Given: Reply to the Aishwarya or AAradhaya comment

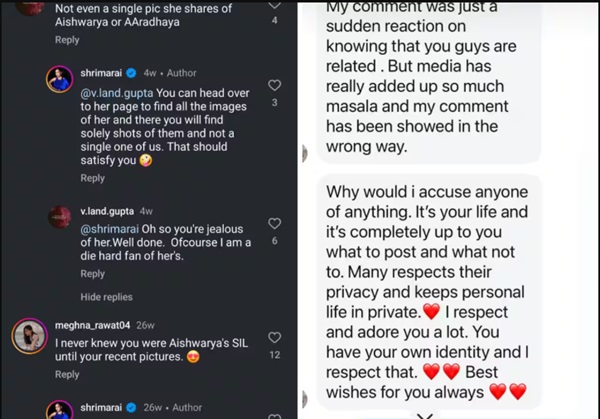Looking at the screenshot, I should pos(67,40).
